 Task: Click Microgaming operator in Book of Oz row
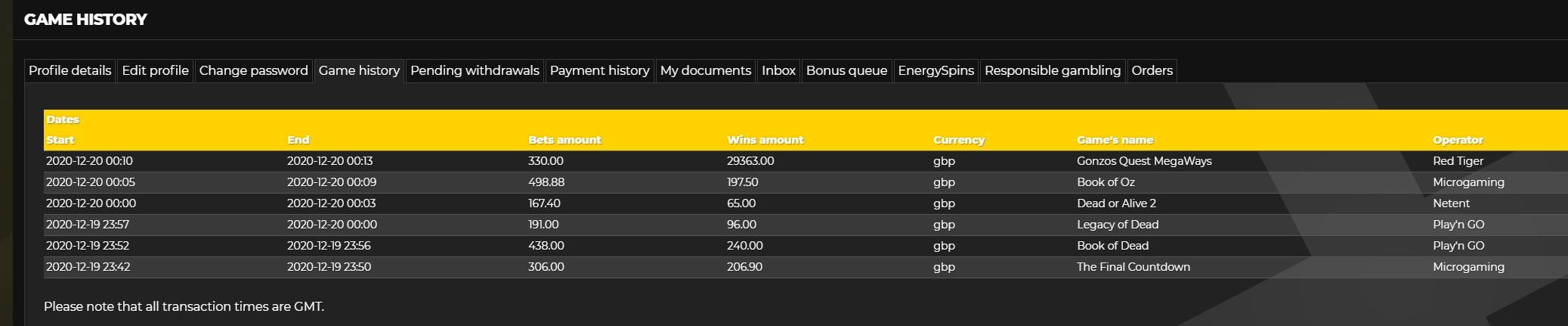1468,182
